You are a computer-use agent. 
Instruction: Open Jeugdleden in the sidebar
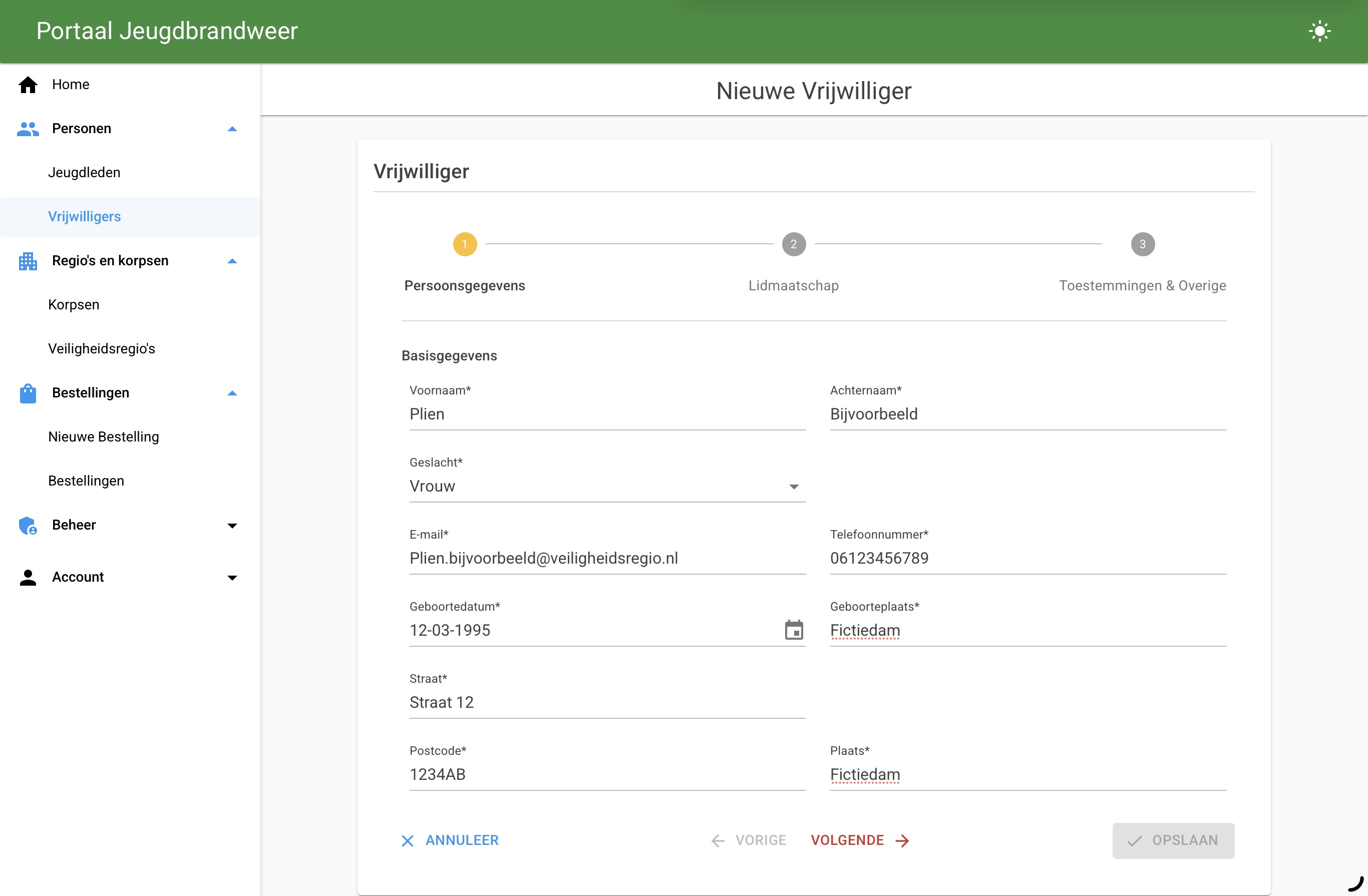pos(130,172)
